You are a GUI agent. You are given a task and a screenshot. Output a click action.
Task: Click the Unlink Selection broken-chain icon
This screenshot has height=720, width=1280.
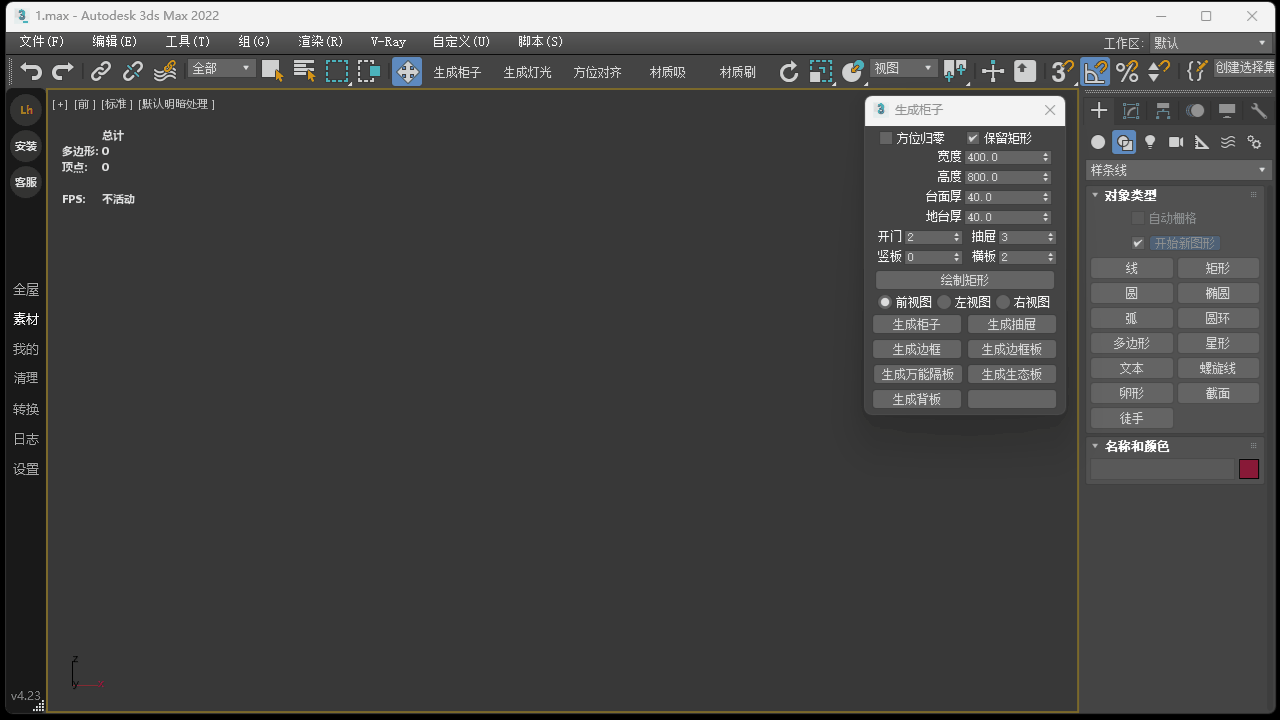(133, 71)
